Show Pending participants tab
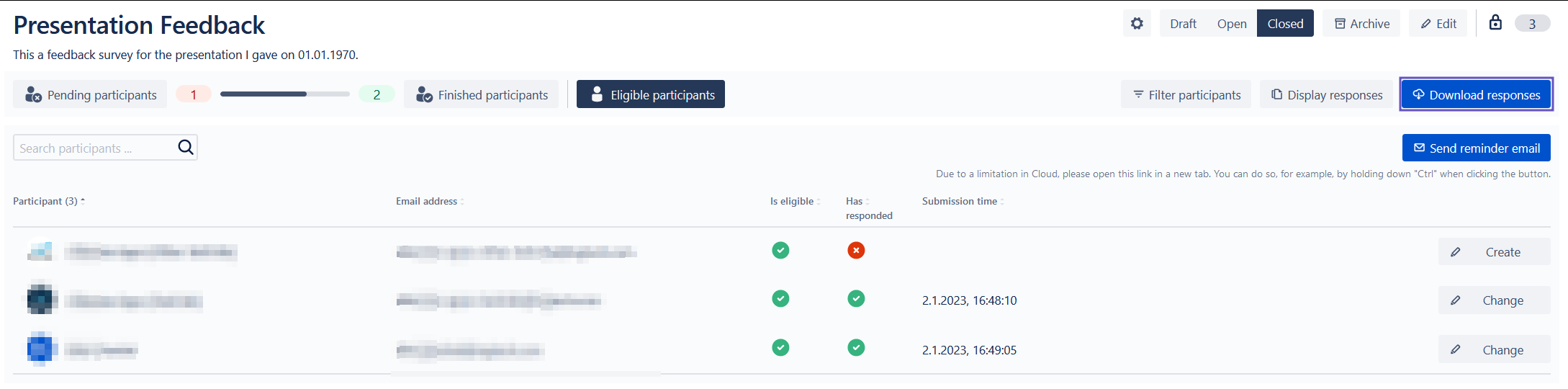The image size is (1568, 389). [x=91, y=95]
